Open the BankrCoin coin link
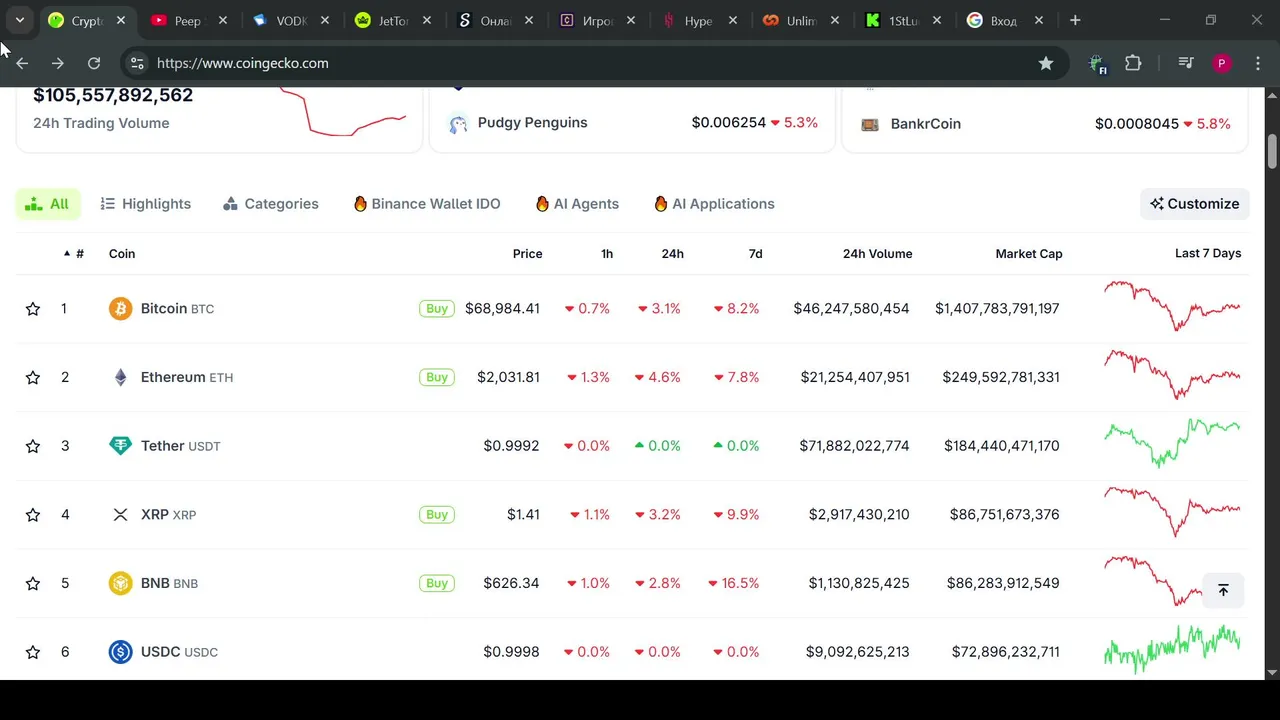The image size is (1280, 720). pos(926,124)
